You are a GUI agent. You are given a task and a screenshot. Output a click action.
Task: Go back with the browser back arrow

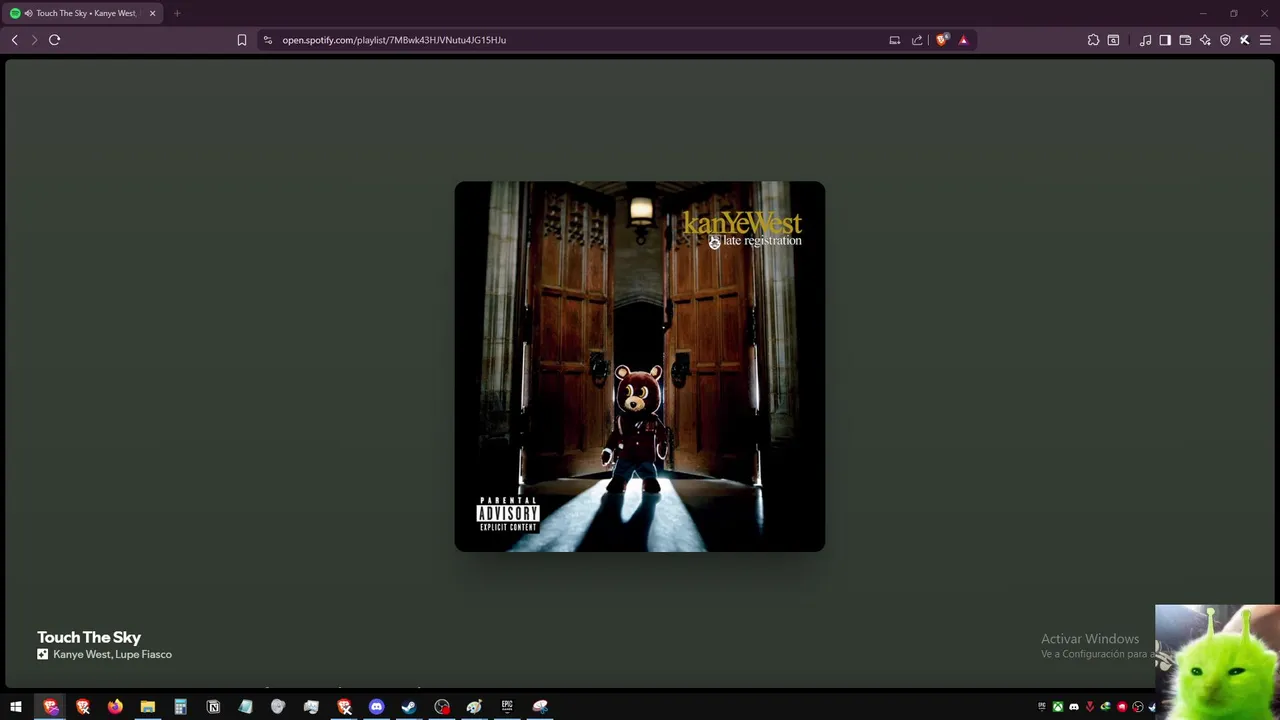coord(14,40)
